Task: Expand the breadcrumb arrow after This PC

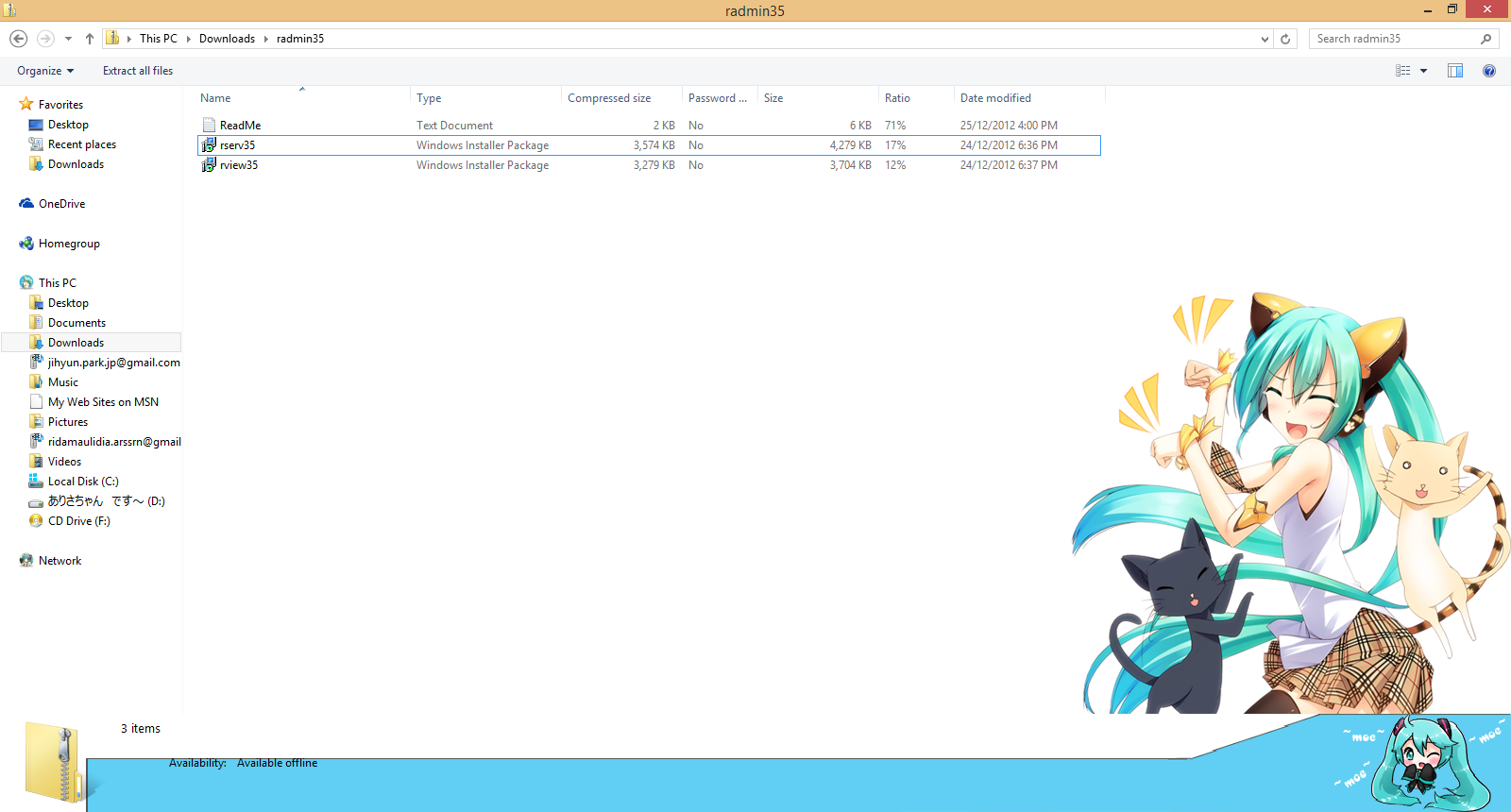Action: 189,39
